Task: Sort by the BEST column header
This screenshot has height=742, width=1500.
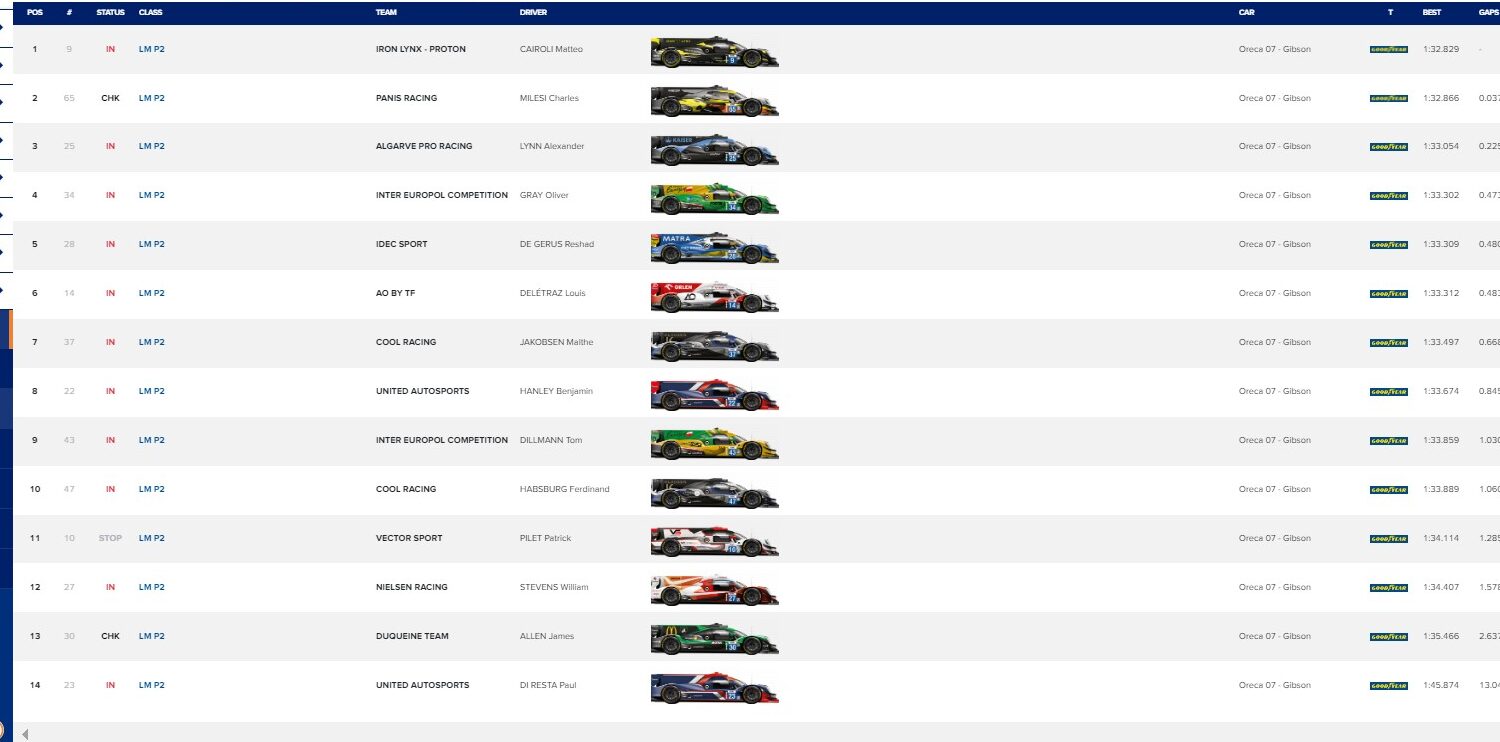Action: coord(1431,13)
